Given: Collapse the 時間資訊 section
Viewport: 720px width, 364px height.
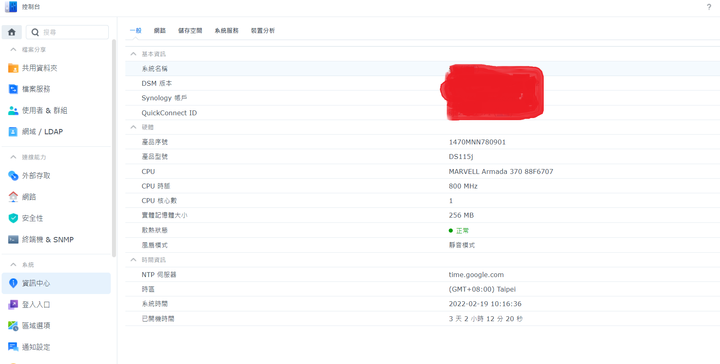Looking at the screenshot, I should pyautogui.click(x=134, y=260).
